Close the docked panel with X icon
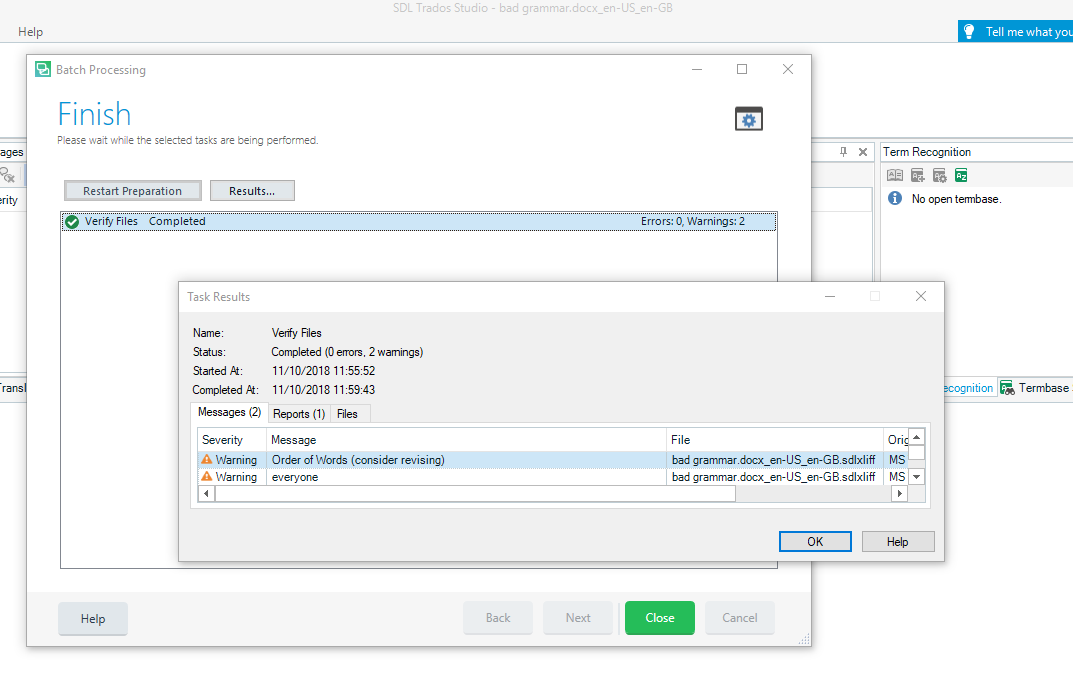The width and height of the screenshot is (1073, 699). (863, 152)
